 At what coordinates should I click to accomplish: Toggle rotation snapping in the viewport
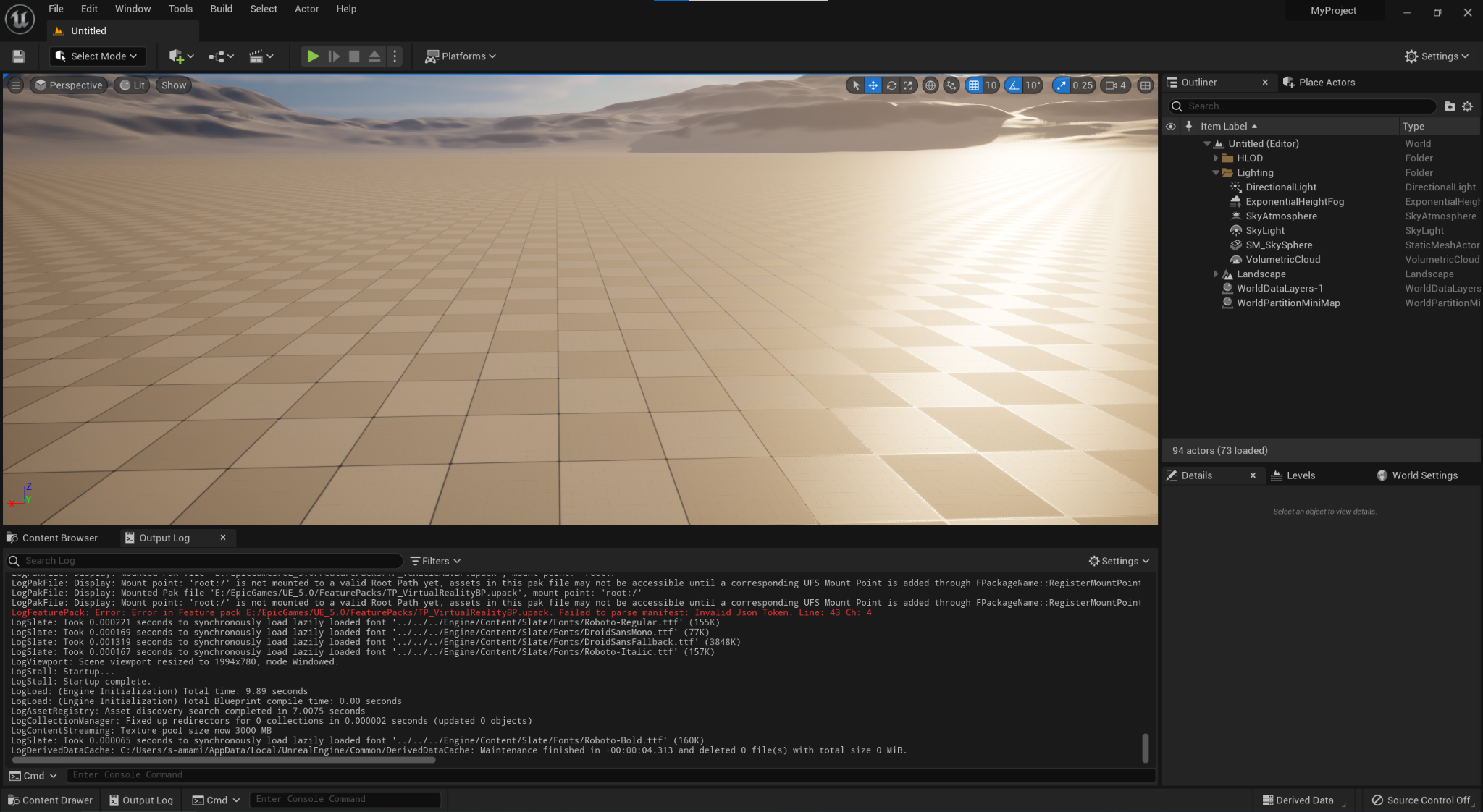(1013, 85)
